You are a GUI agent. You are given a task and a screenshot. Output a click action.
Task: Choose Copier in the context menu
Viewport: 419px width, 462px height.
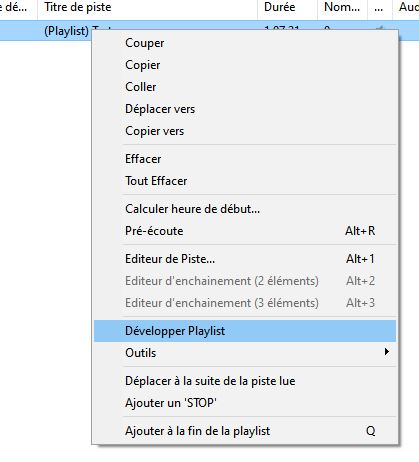(x=245, y=65)
